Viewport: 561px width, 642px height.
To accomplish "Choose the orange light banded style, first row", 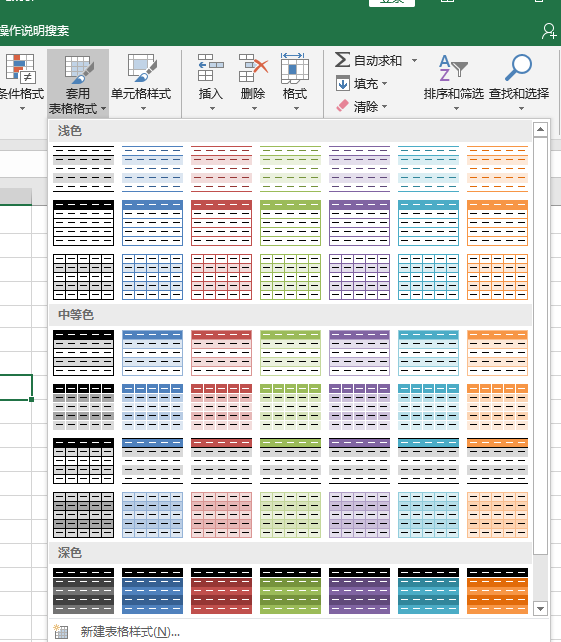I will [x=498, y=169].
